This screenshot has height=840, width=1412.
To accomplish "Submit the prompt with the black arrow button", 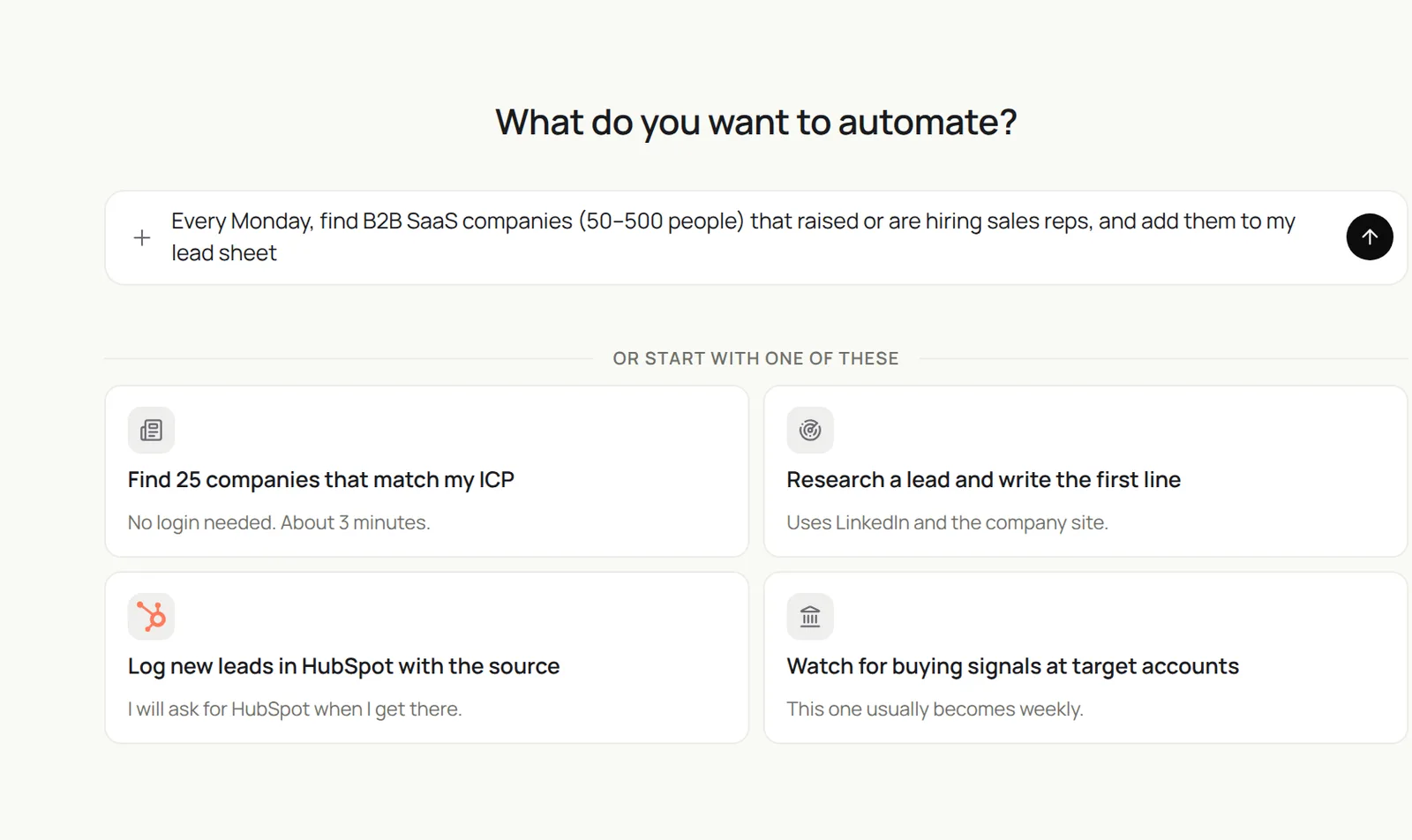I will click(1369, 236).
